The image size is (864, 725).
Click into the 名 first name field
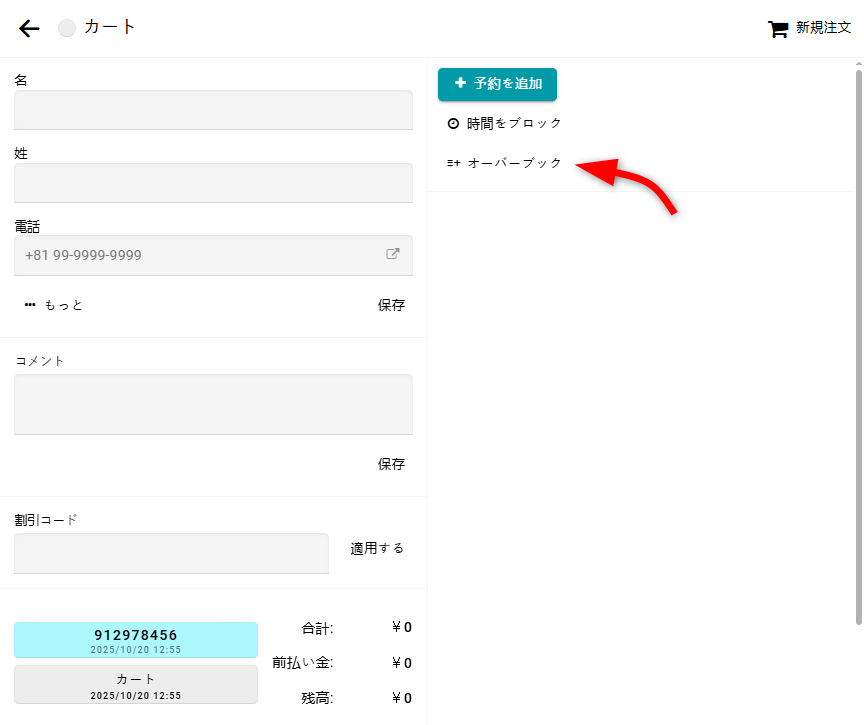[x=213, y=110]
